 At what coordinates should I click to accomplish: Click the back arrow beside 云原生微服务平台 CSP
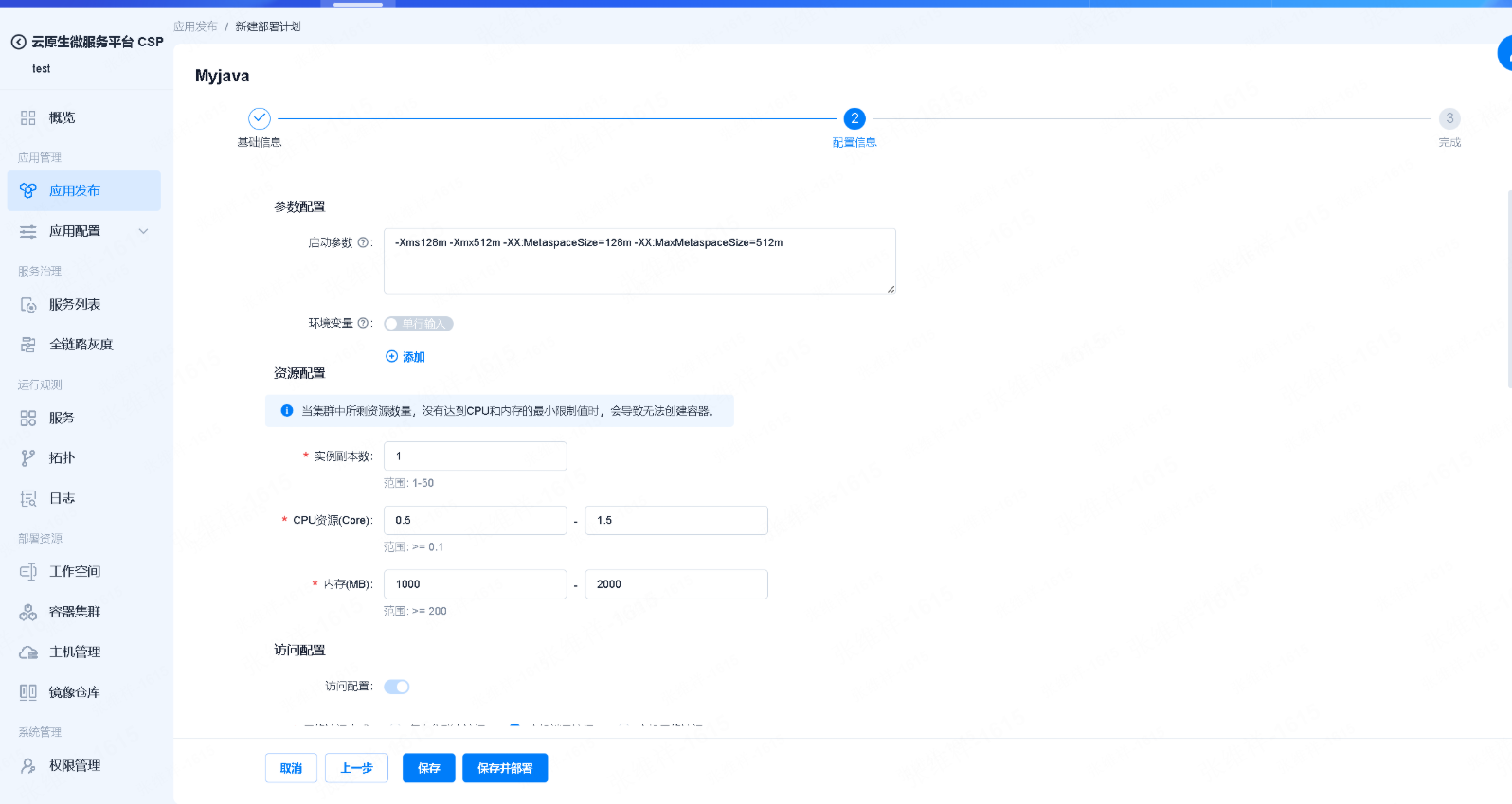[18, 42]
